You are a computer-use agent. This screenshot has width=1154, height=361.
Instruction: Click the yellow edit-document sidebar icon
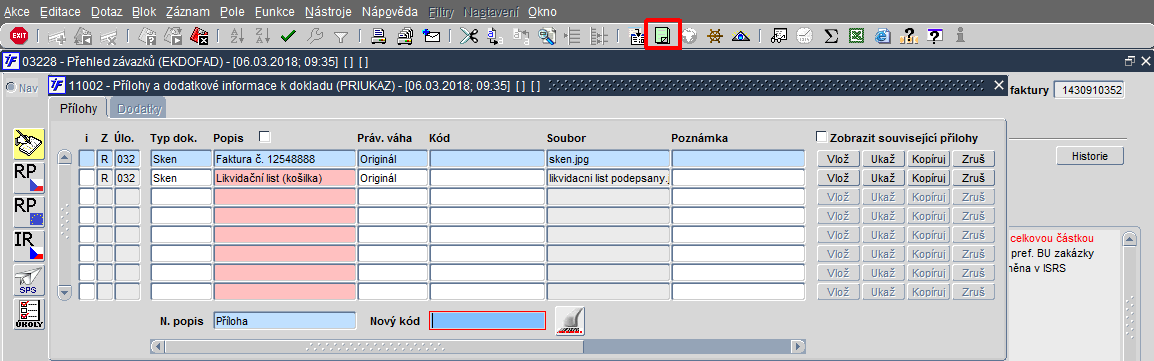coord(29,143)
